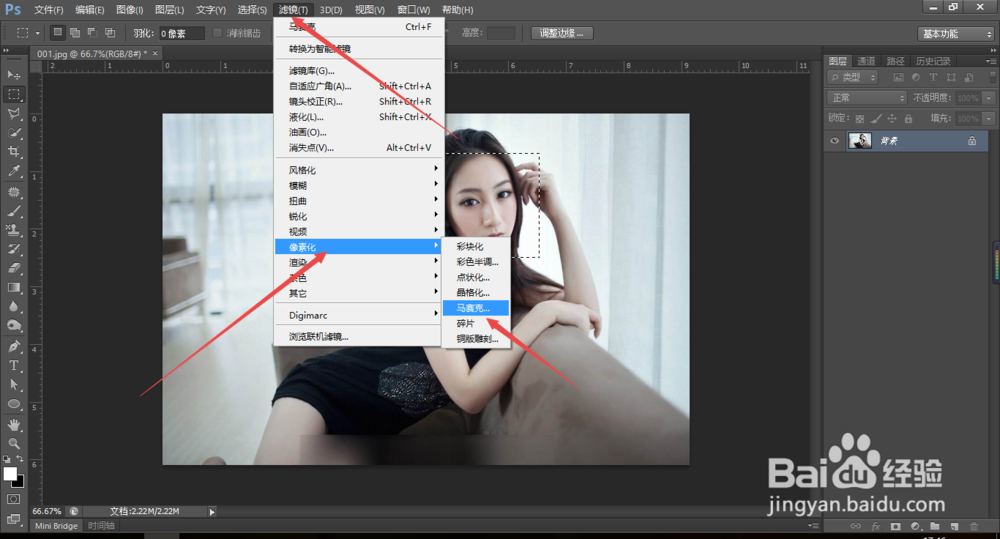Viewport: 1000px width, 539px height.
Task: Choose 马赛克... from 像素化 submenu
Action: [x=476, y=308]
